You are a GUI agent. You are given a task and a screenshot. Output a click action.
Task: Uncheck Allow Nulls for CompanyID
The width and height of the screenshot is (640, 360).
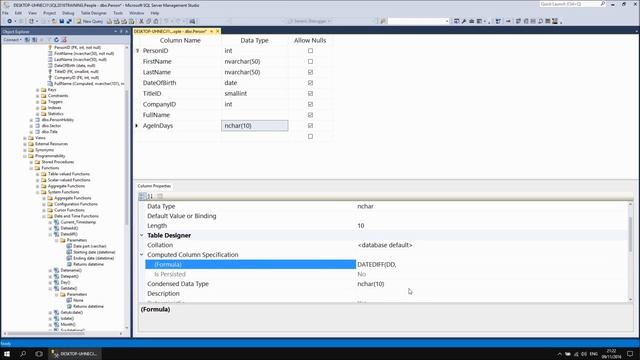pyautogui.click(x=310, y=104)
